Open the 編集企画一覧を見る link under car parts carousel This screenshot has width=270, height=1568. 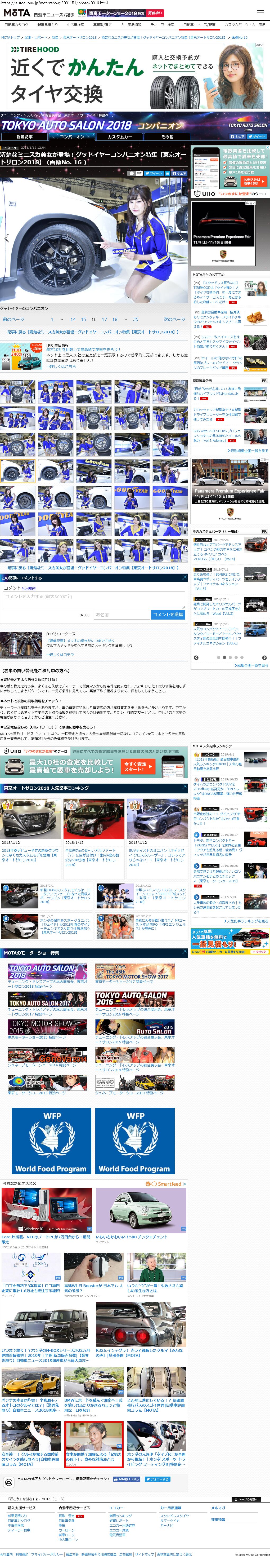(x=251, y=665)
